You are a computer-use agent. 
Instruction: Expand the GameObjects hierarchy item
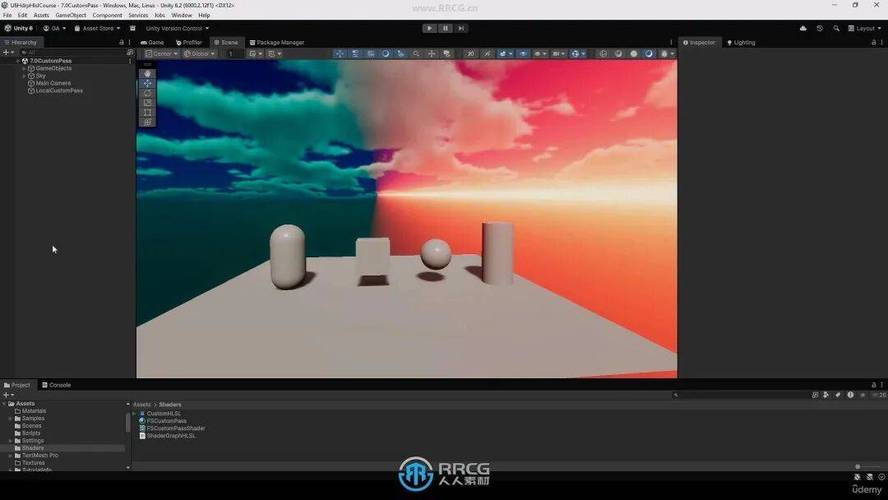[24, 69]
